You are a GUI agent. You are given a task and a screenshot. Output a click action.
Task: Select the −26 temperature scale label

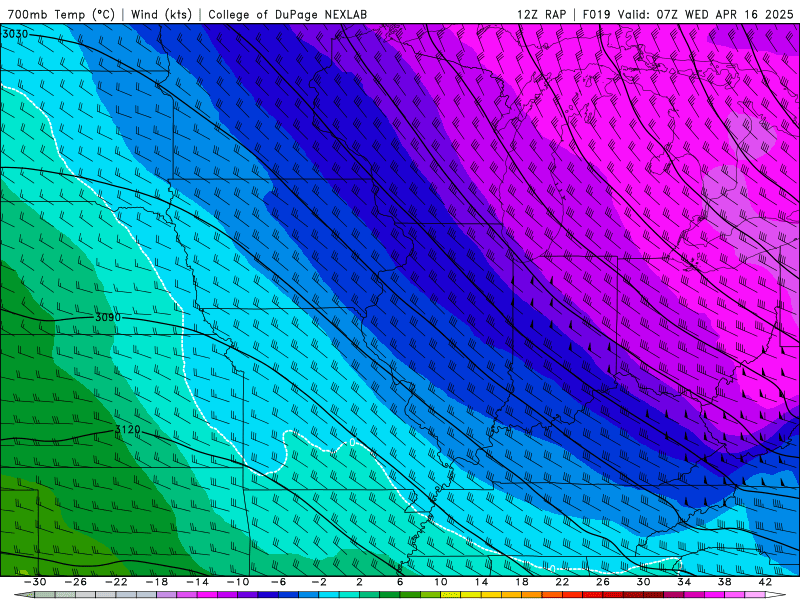[76, 582]
